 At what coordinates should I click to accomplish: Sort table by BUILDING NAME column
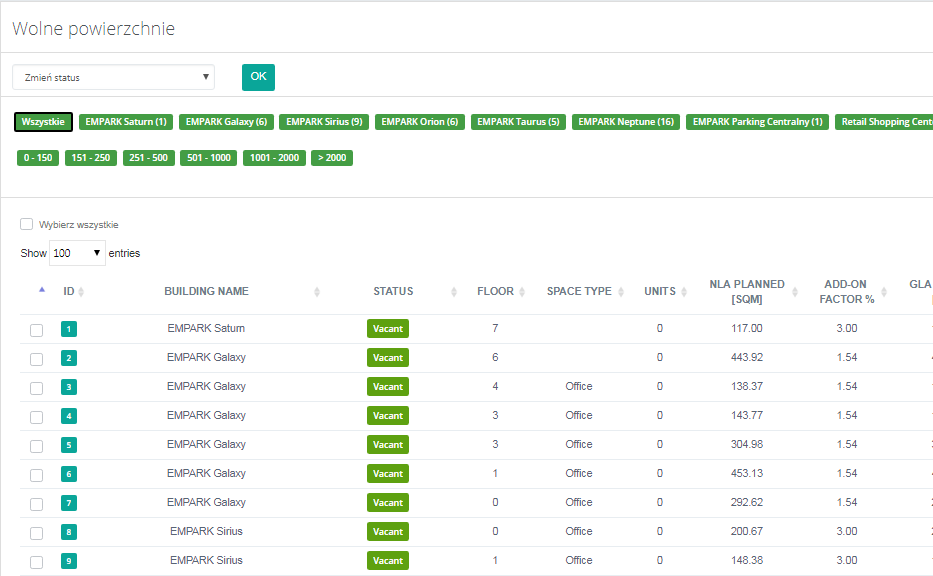[x=206, y=292]
